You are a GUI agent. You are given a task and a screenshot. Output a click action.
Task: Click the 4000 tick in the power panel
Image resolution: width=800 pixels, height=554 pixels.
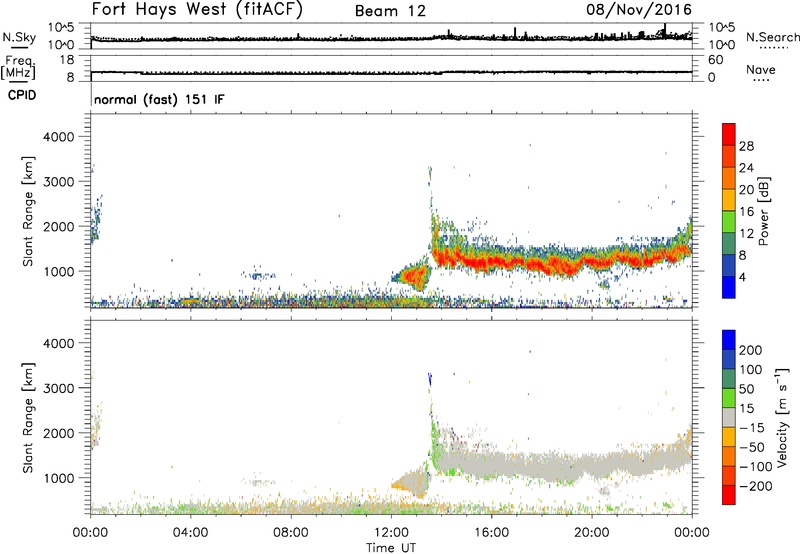click(x=58, y=137)
